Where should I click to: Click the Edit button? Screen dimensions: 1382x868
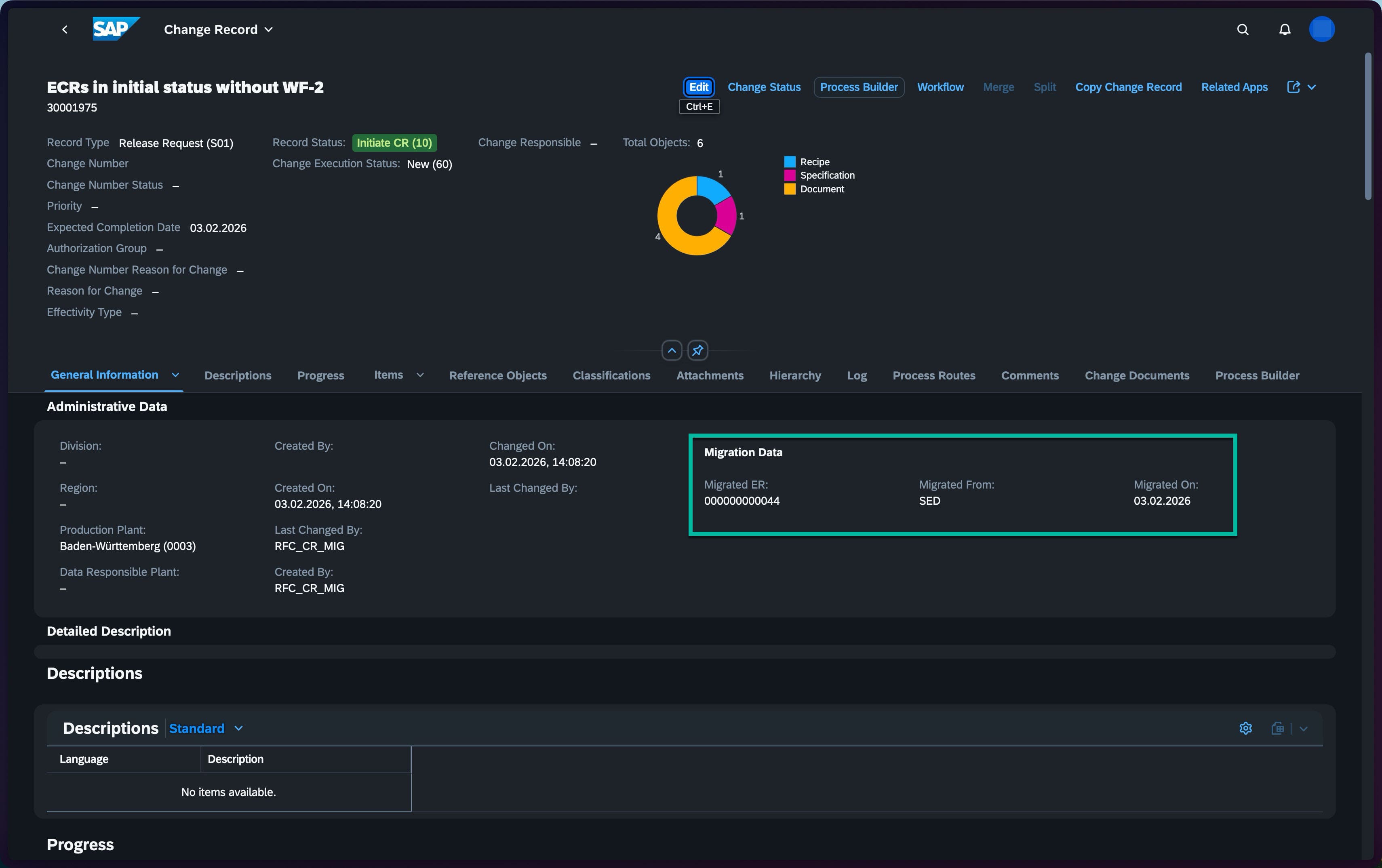point(699,87)
